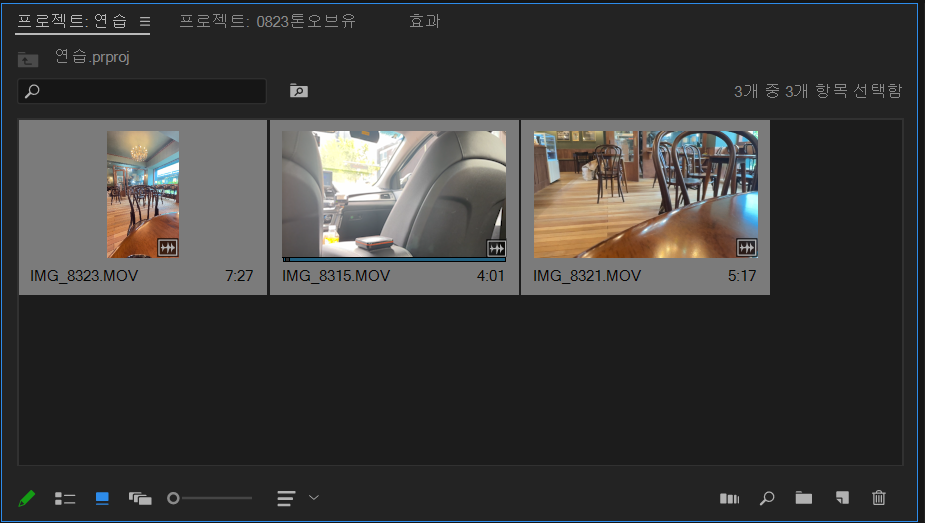Click the IMG_8321.MOV file name

587,276
